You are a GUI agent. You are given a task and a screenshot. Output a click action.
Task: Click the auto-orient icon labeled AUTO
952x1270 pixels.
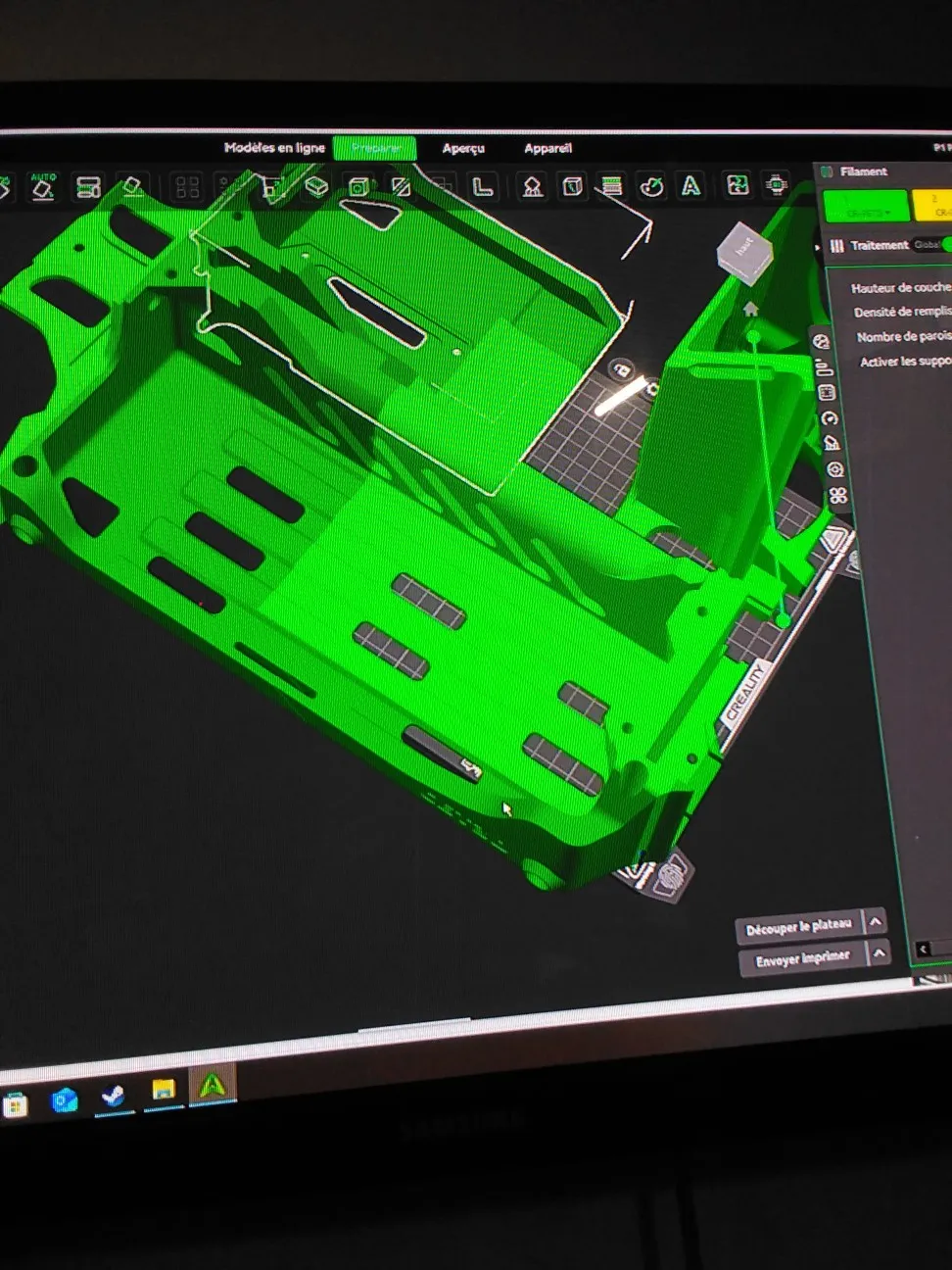43,186
